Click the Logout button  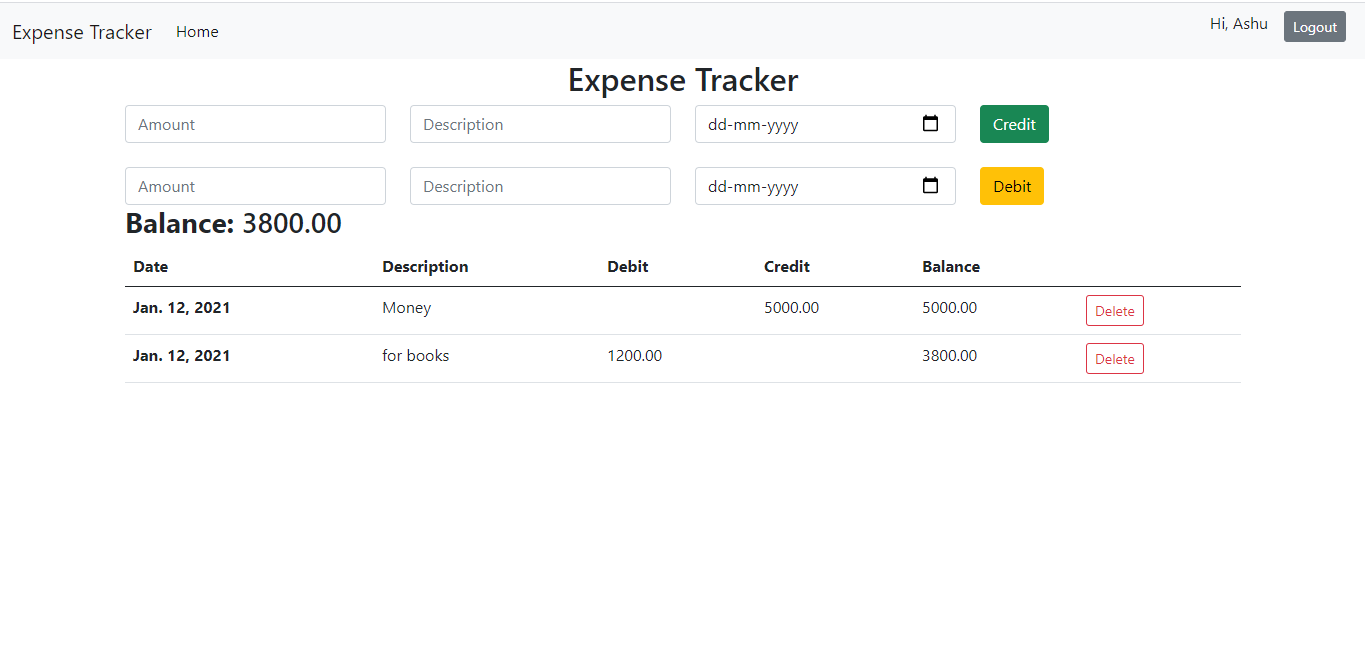click(1314, 26)
